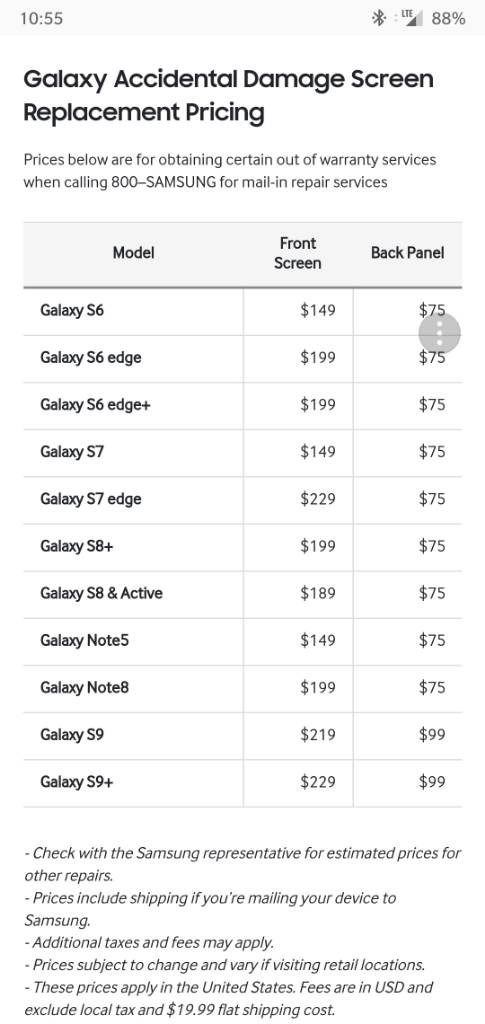Tap the $219 front screen price for S9

coord(318,735)
